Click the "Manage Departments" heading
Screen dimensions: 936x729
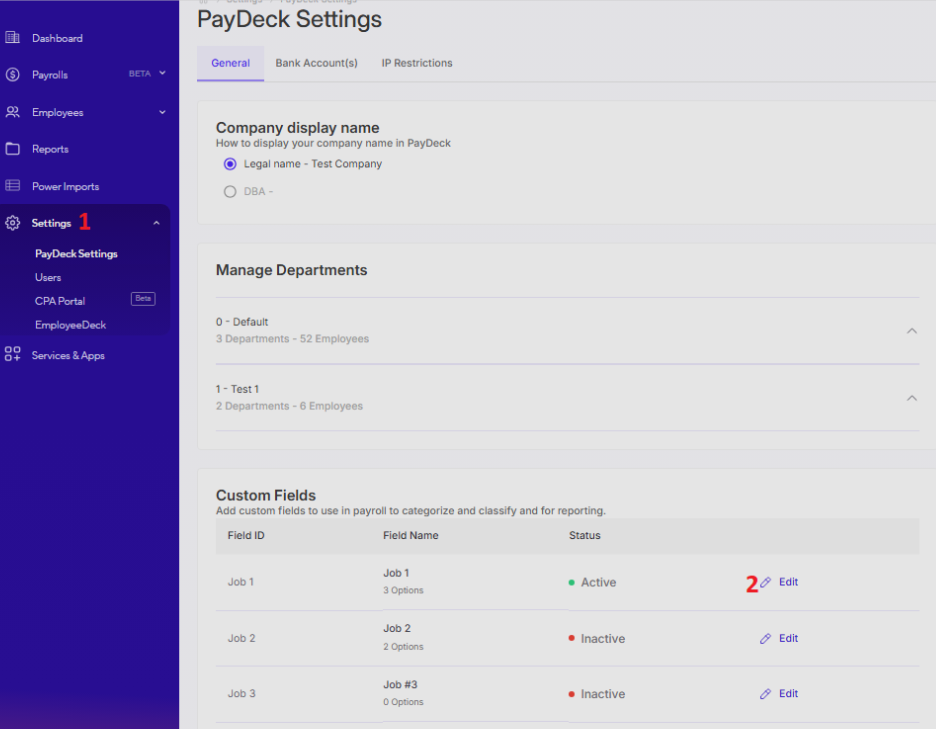pos(291,270)
